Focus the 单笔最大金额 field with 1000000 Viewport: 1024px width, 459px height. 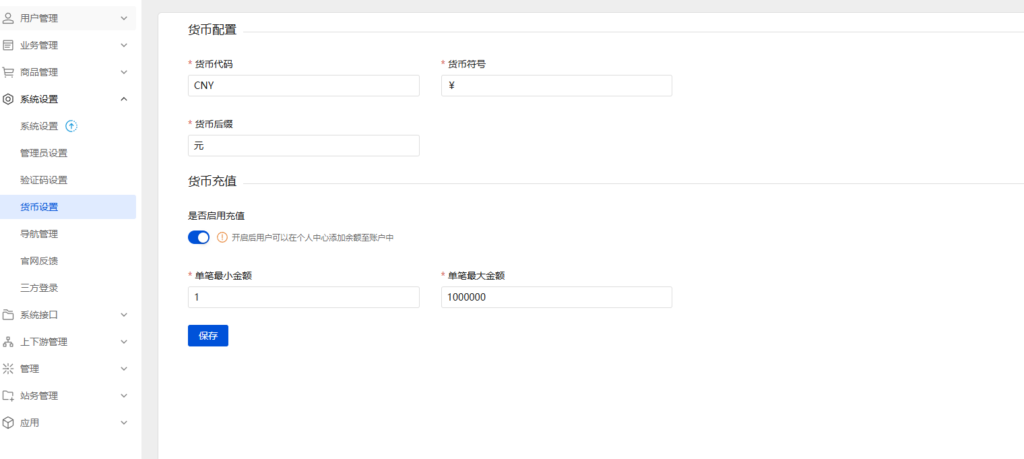pos(556,297)
